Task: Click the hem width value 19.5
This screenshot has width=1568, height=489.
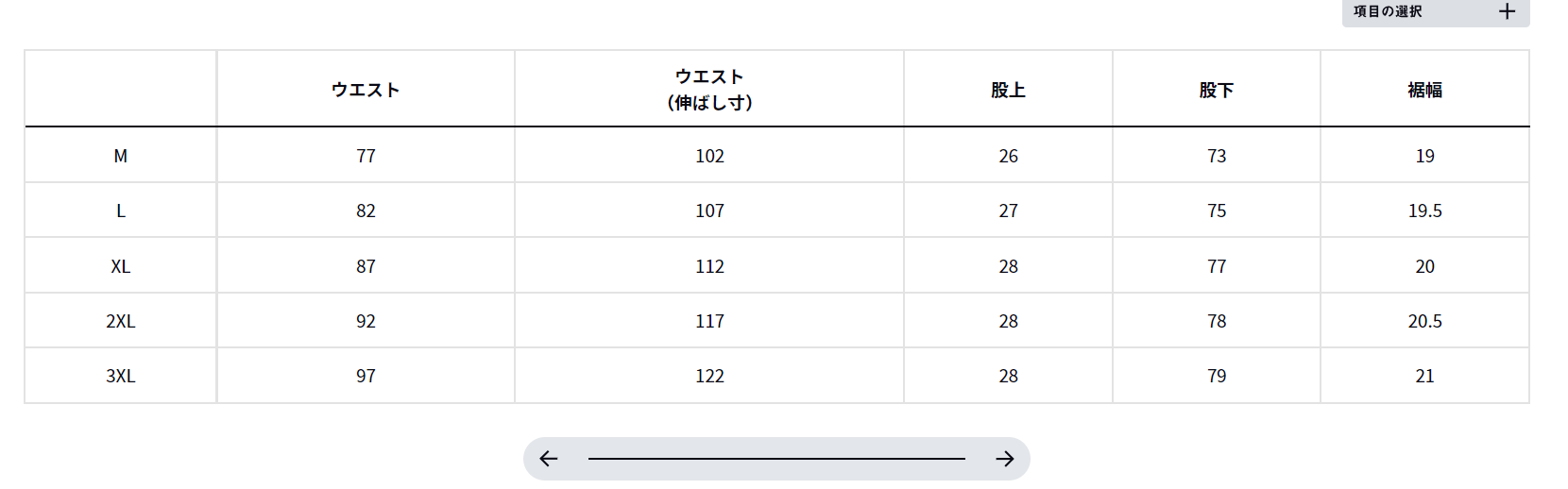Action: [x=1424, y=211]
